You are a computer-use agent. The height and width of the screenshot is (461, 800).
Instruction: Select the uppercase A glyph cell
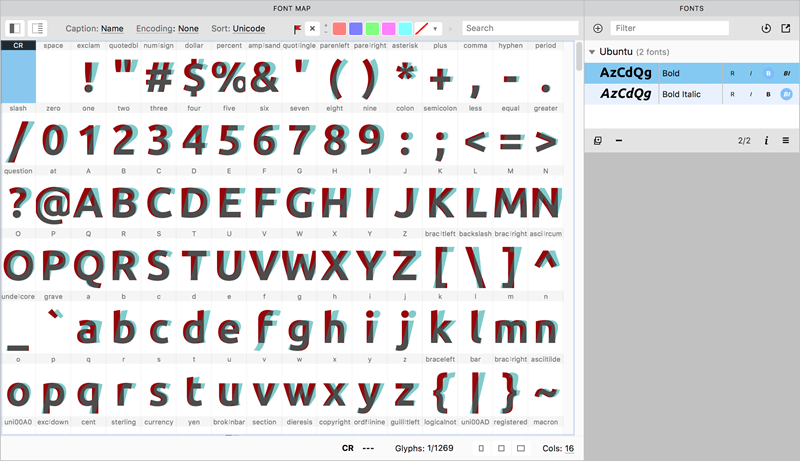[x=88, y=197]
